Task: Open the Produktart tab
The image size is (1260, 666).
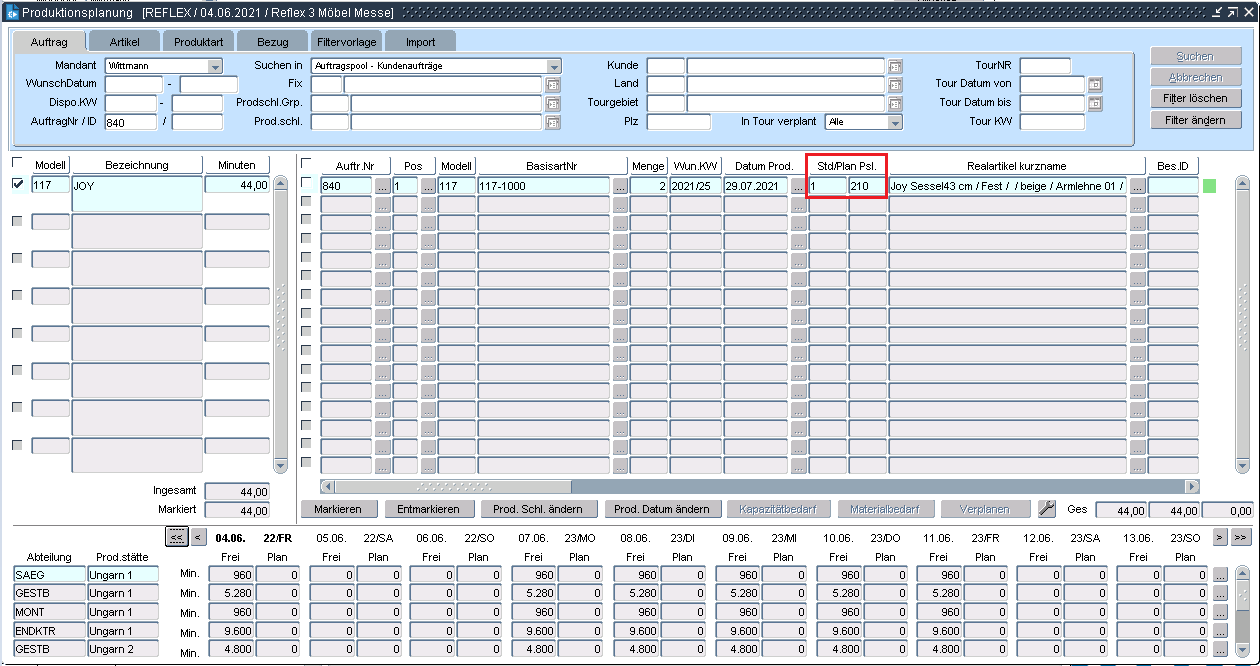Action: coord(198,42)
